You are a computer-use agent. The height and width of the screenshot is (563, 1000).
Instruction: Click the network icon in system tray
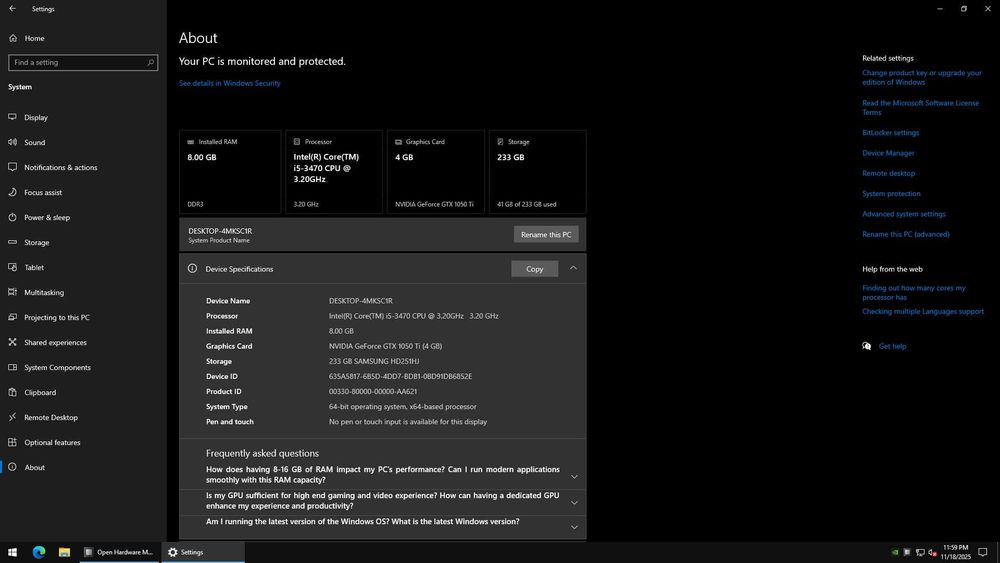pyautogui.click(x=920, y=552)
